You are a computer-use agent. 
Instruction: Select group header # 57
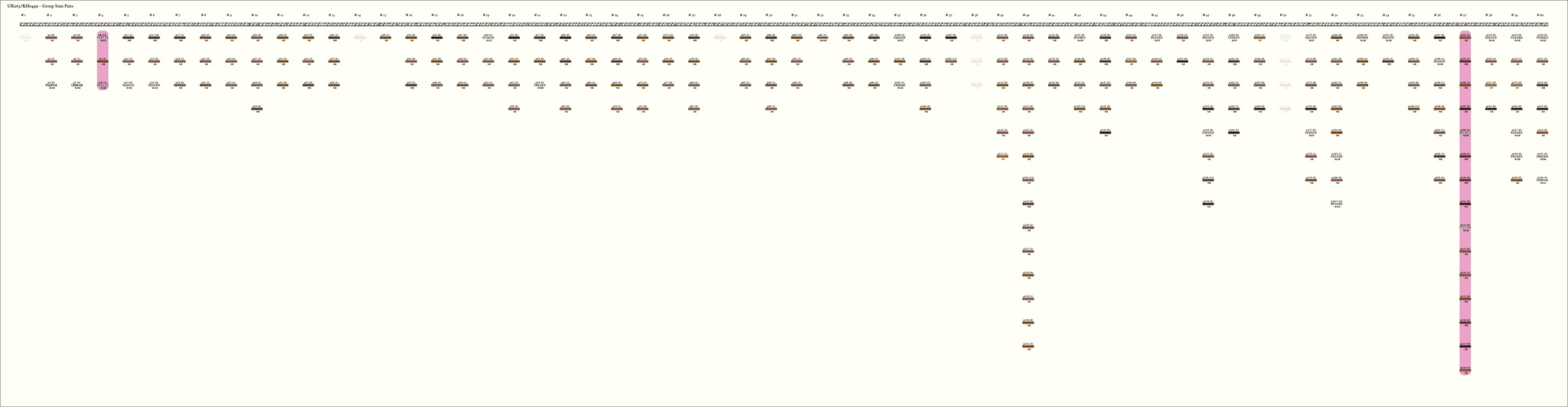tap(1463, 15)
